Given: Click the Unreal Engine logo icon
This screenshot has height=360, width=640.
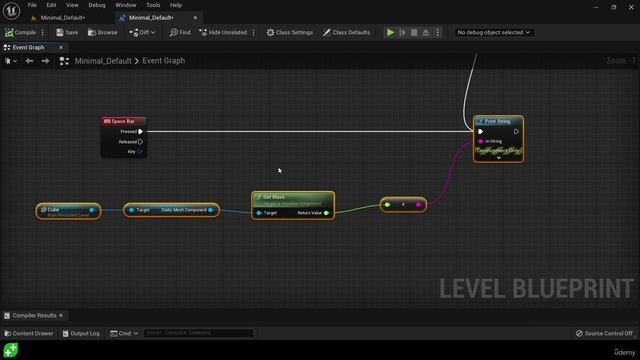Looking at the screenshot, I should (x=11, y=10).
